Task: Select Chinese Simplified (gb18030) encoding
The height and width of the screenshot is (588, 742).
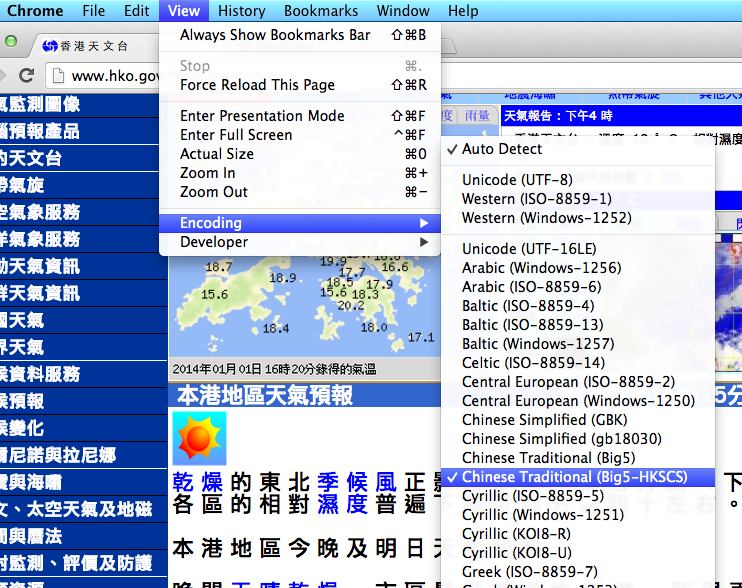Action: coord(577,439)
